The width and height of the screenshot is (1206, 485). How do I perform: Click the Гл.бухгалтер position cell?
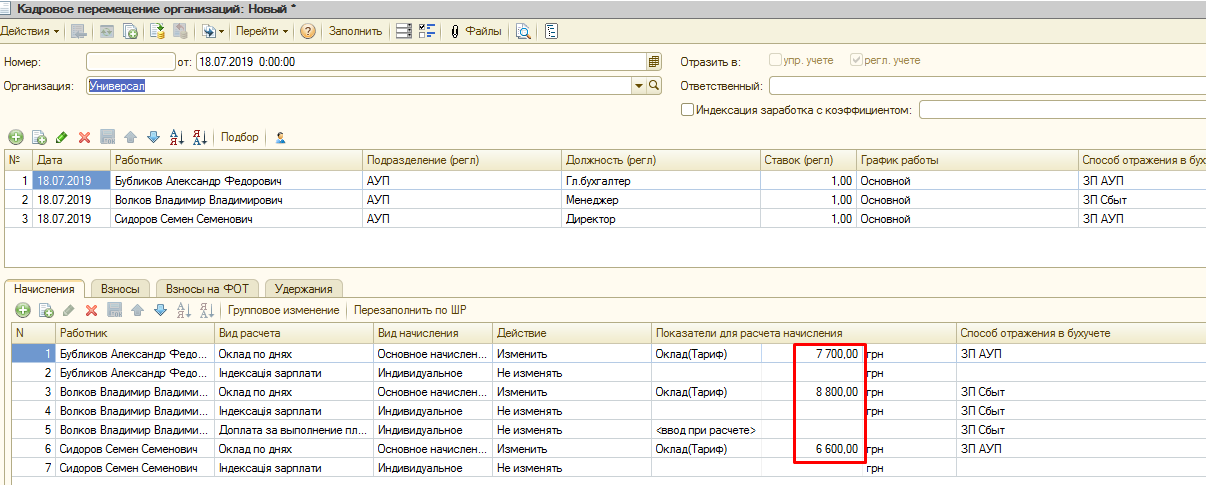661,181
